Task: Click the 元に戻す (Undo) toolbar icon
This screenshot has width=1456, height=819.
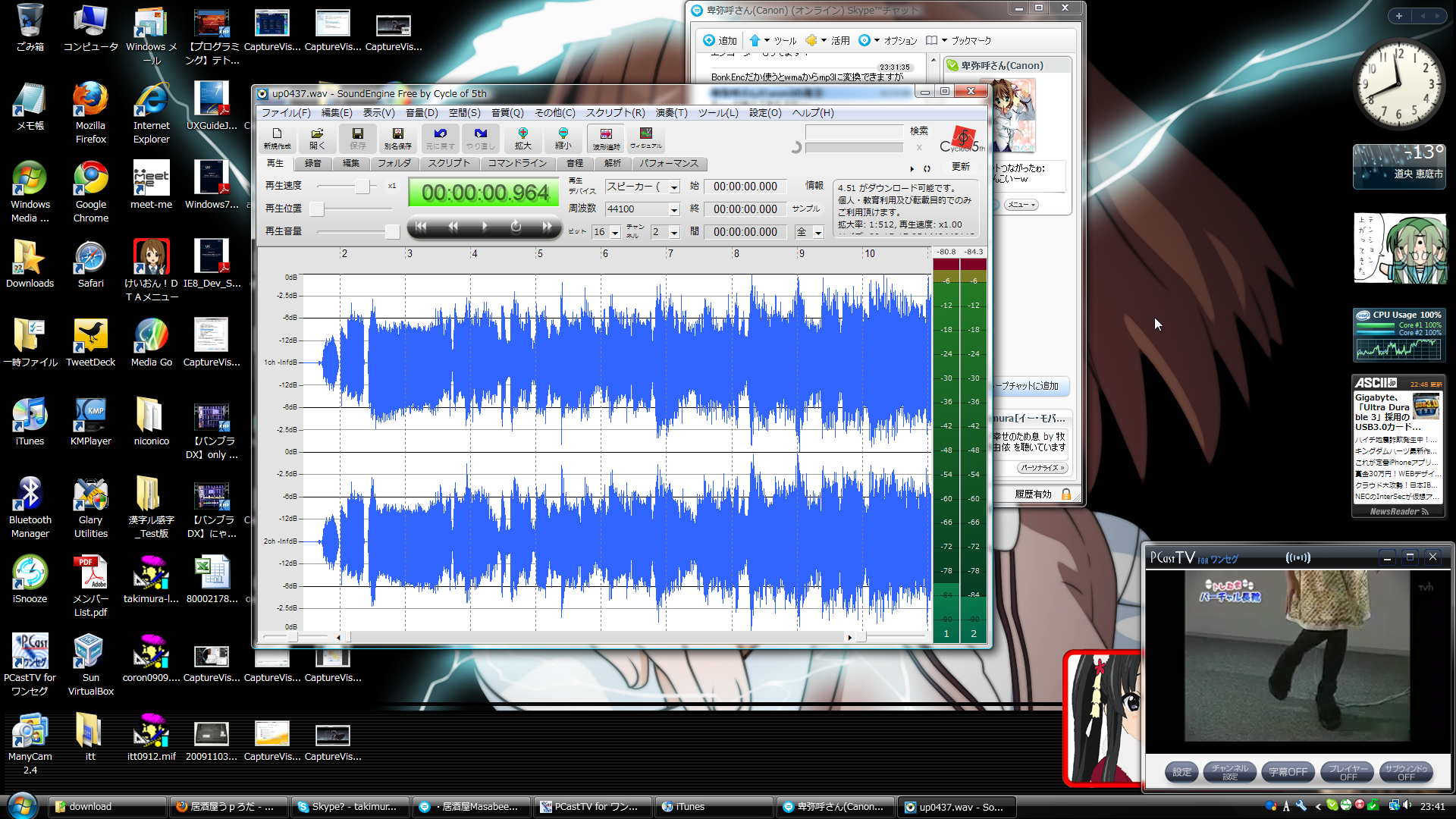Action: (x=440, y=138)
